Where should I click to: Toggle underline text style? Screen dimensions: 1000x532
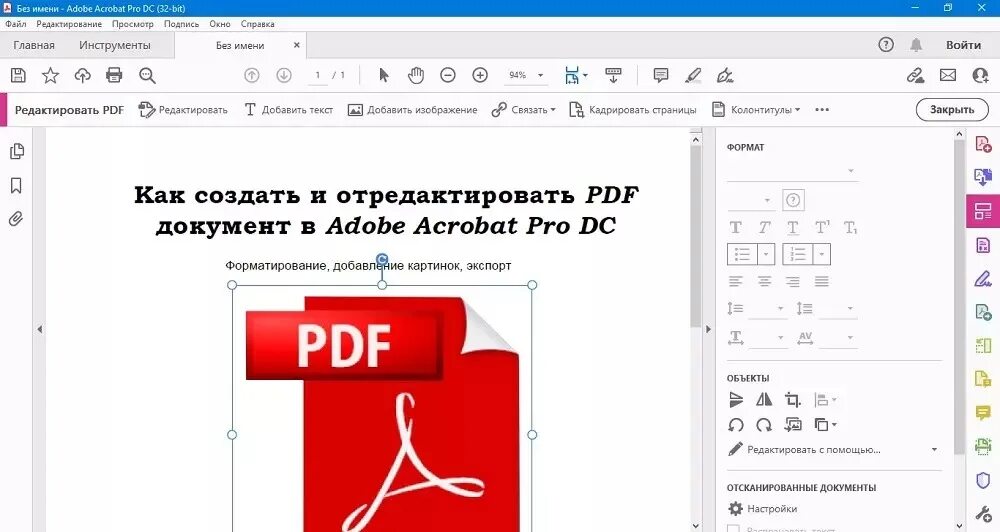pos(793,228)
